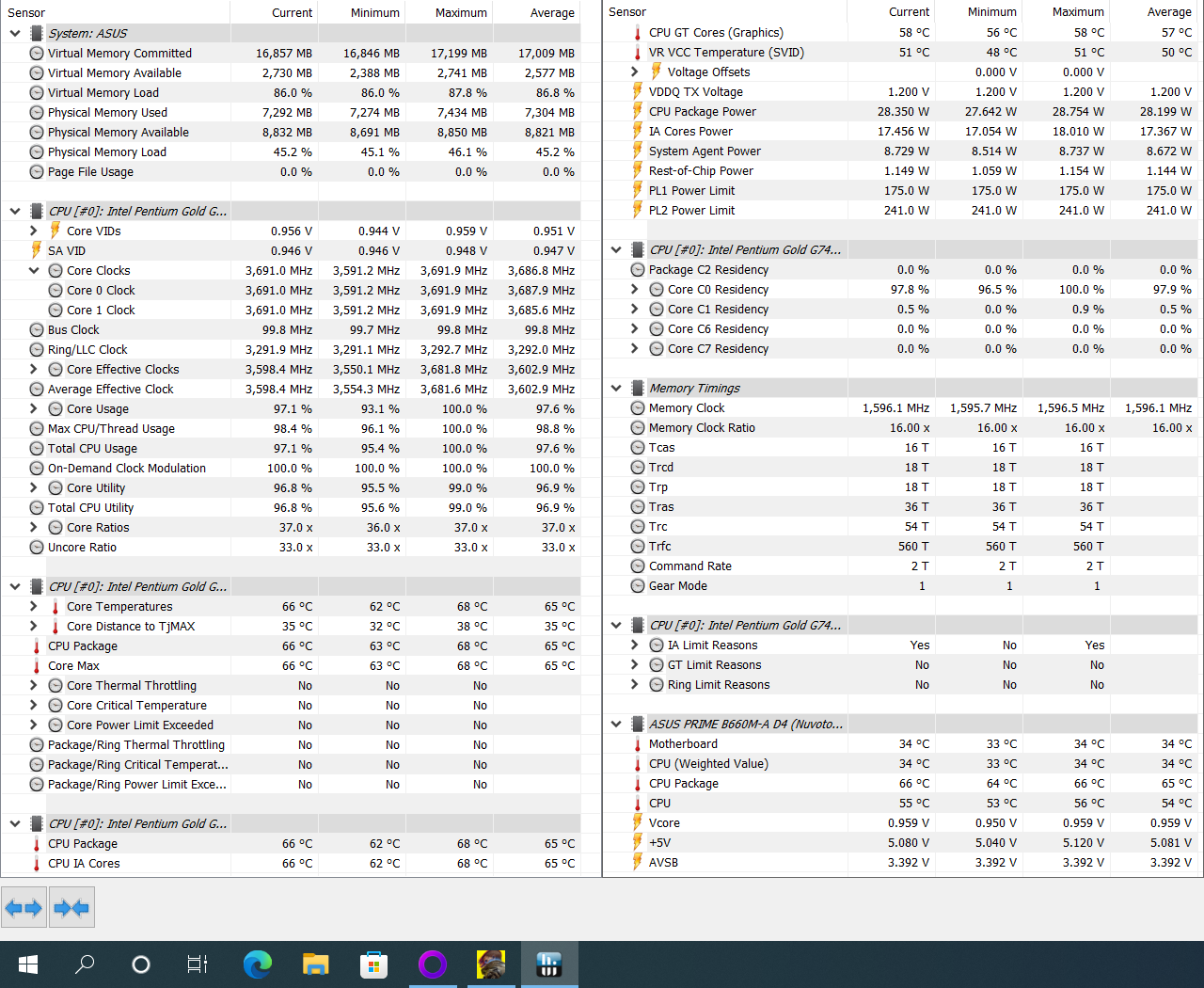Select the Physical Memory Load row
Viewport: 1204px width, 988px height.
point(290,151)
